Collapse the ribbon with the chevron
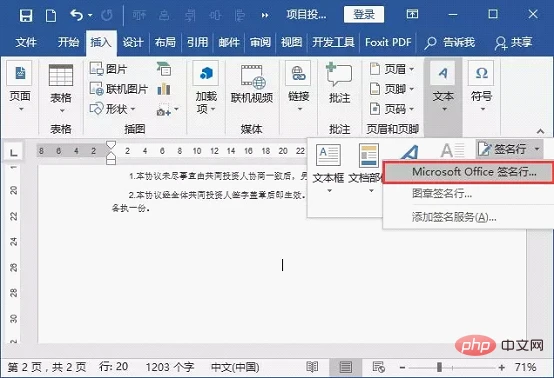Image resolution: width=554 pixels, height=378 pixels. pyautogui.click(x=540, y=131)
